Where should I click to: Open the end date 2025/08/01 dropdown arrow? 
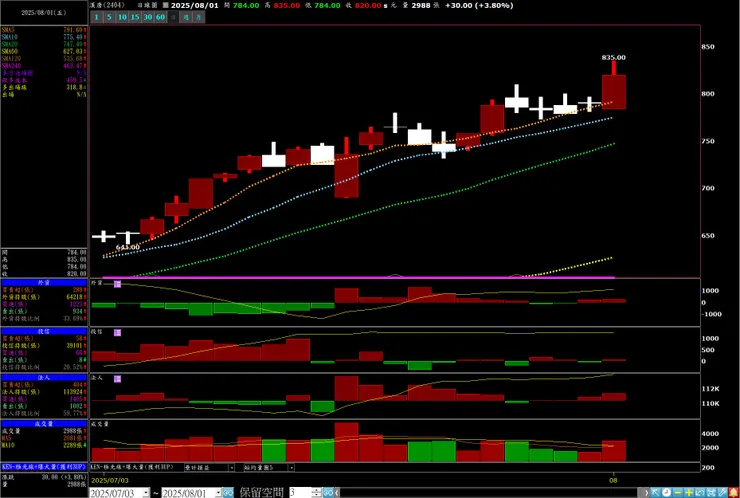218,493
